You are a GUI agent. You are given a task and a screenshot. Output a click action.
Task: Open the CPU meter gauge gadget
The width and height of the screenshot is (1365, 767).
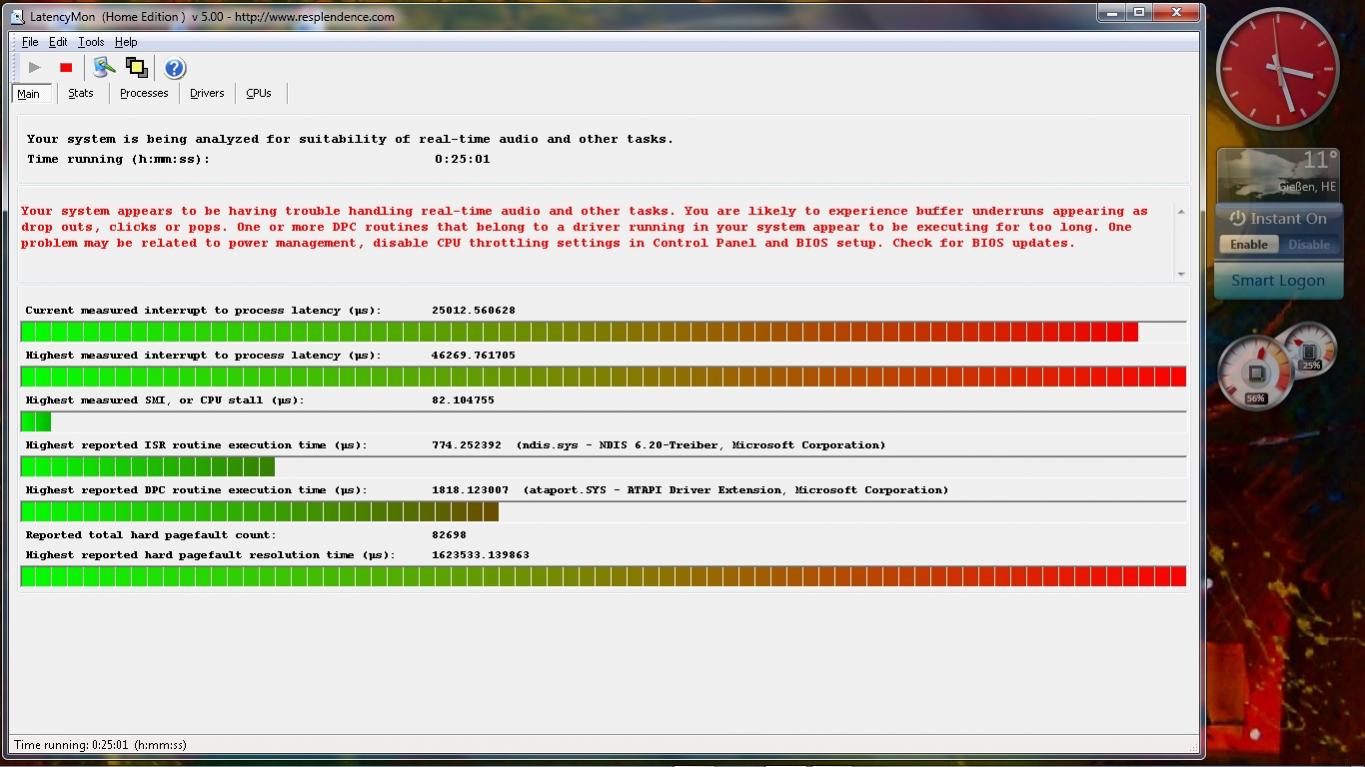click(1256, 373)
